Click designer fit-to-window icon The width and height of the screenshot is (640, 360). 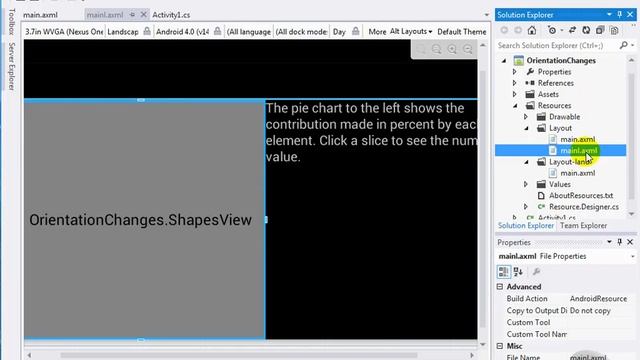click(421, 49)
